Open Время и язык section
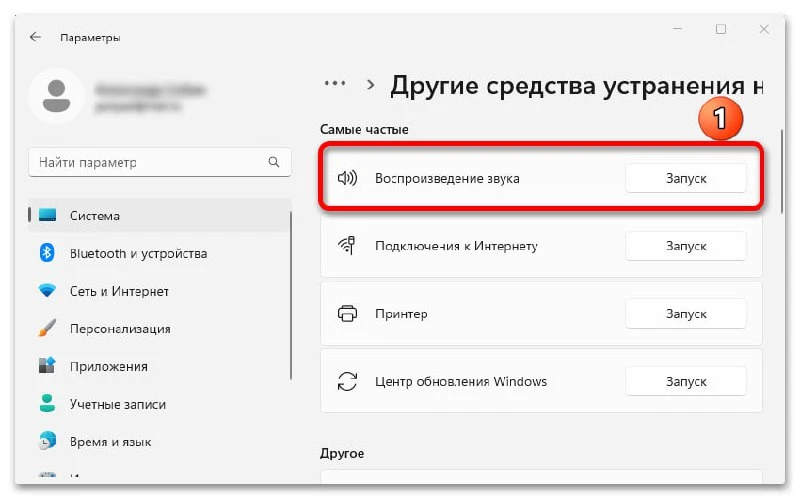800x499 pixels. pyautogui.click(x=160, y=442)
